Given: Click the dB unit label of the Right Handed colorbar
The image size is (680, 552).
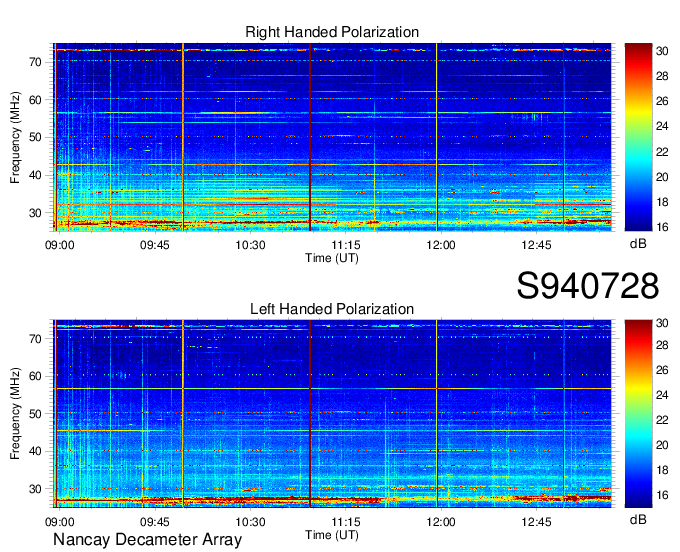Looking at the screenshot, I should click(638, 244).
